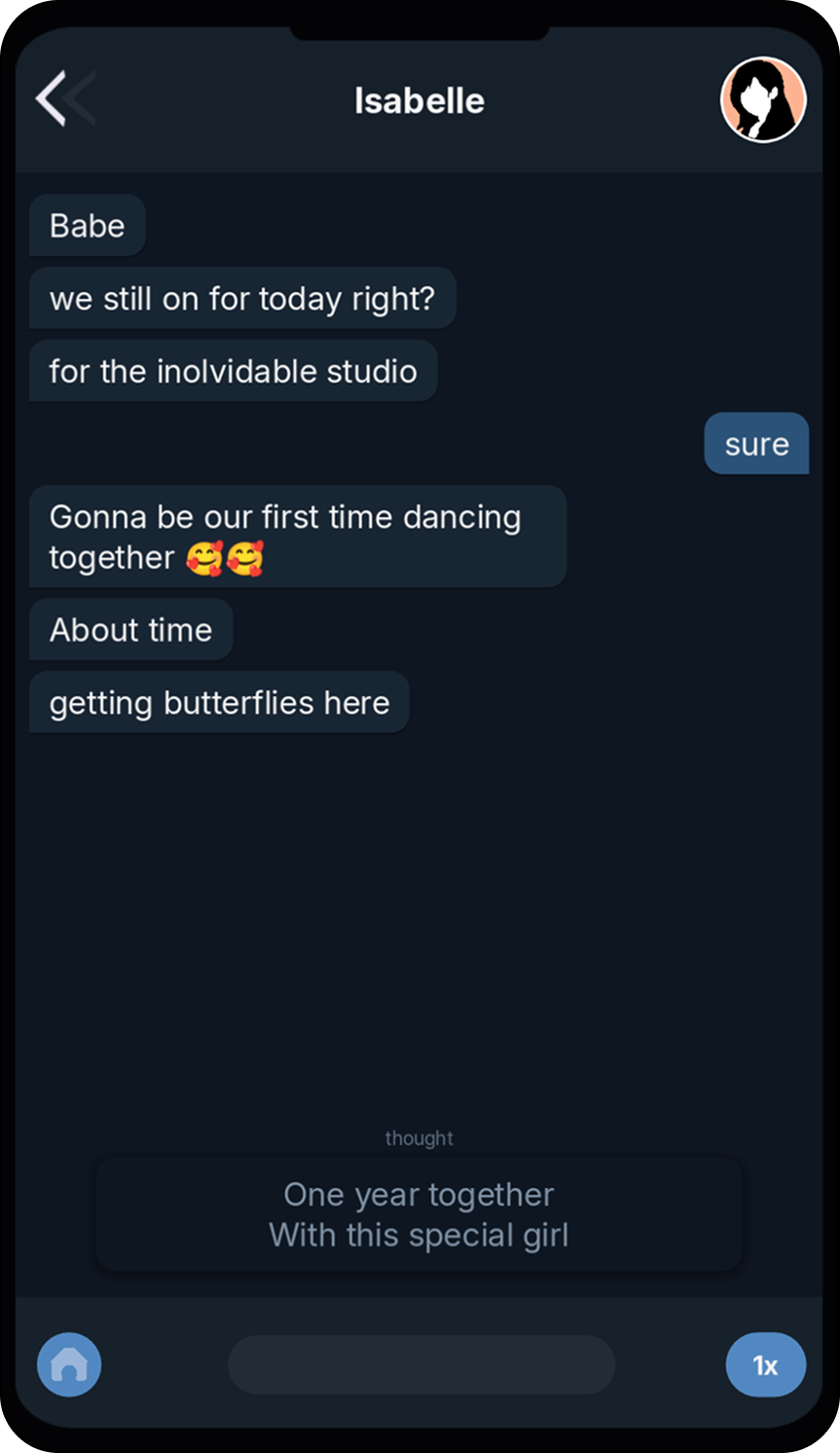Screen dimensions: 840x1453
Task: Open Isabelle's profile avatar
Action: (763, 99)
